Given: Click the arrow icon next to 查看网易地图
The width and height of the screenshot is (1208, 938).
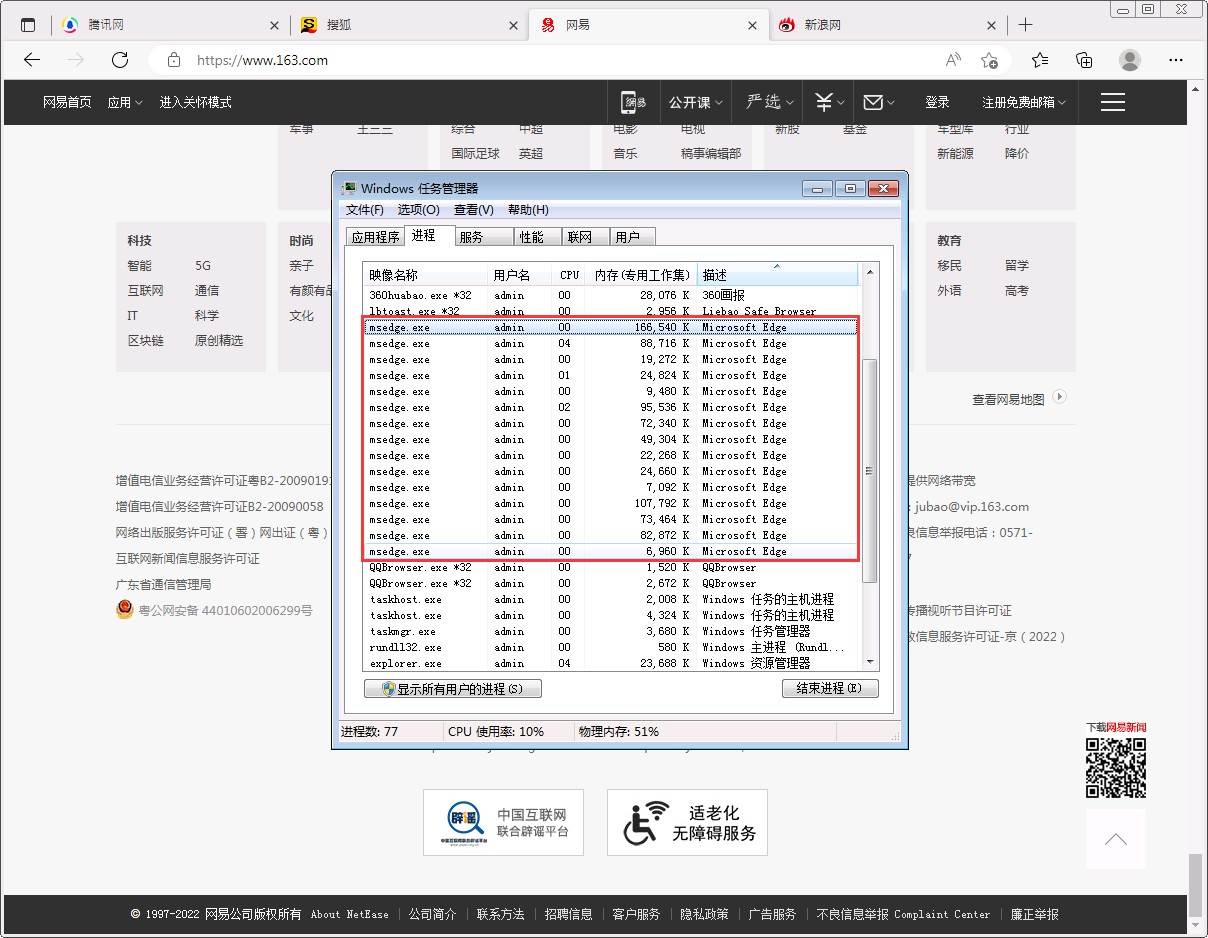Looking at the screenshot, I should pyautogui.click(x=1060, y=397).
